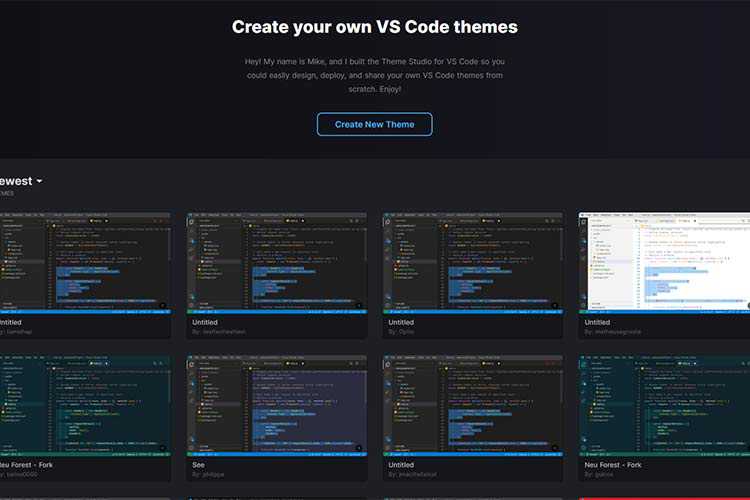The width and height of the screenshot is (750, 500).
Task: Click the Create New Theme button
Action: pos(374,124)
